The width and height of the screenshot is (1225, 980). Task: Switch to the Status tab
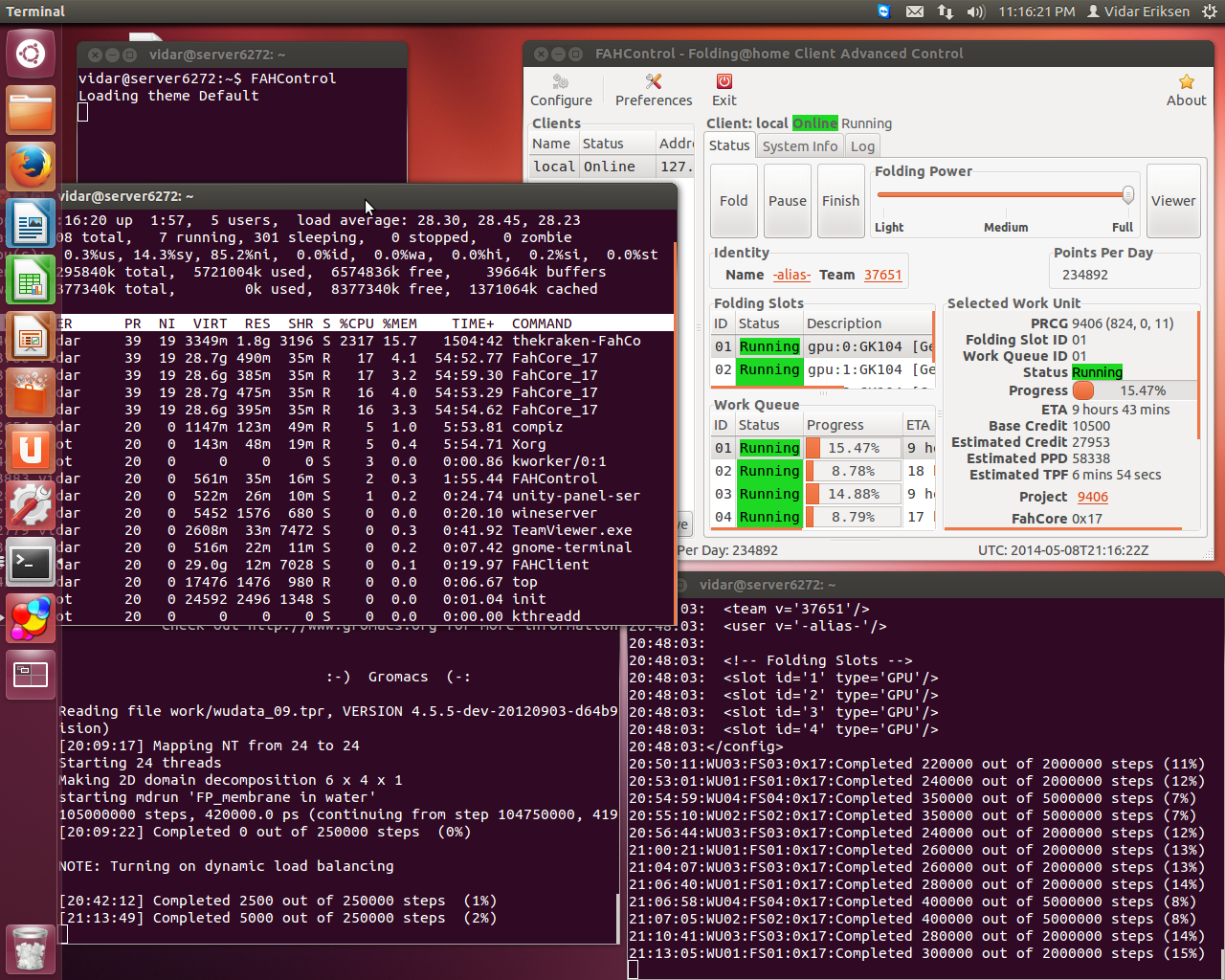coord(729,145)
